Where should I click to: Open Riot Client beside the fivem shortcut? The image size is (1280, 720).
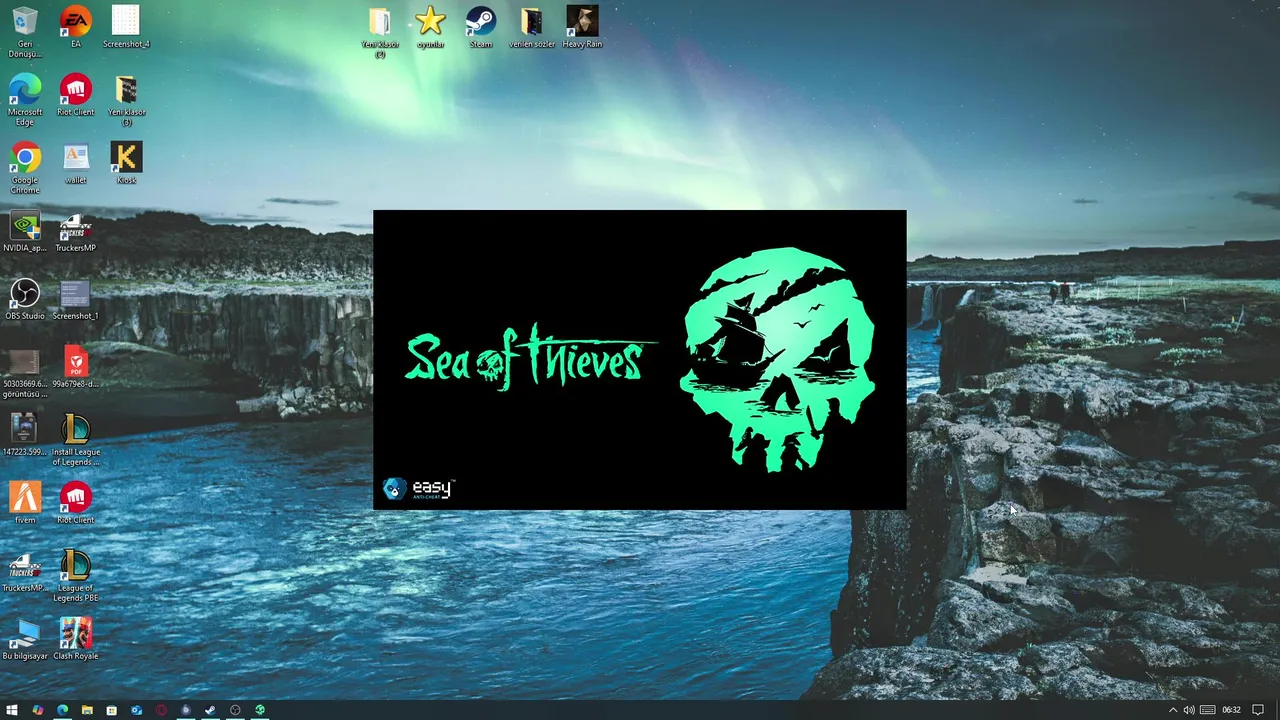75,503
